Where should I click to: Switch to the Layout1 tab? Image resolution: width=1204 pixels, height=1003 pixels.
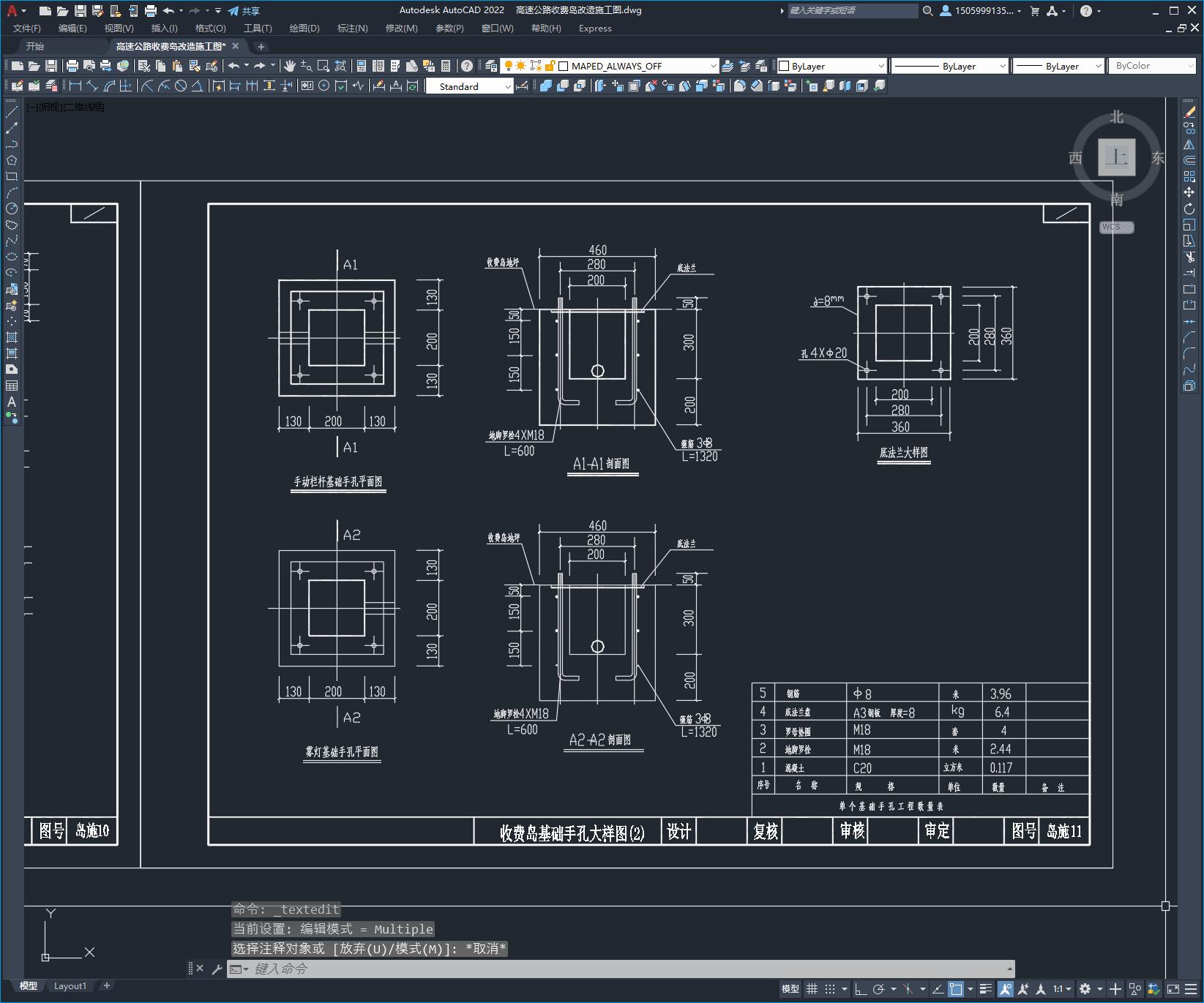tap(70, 985)
